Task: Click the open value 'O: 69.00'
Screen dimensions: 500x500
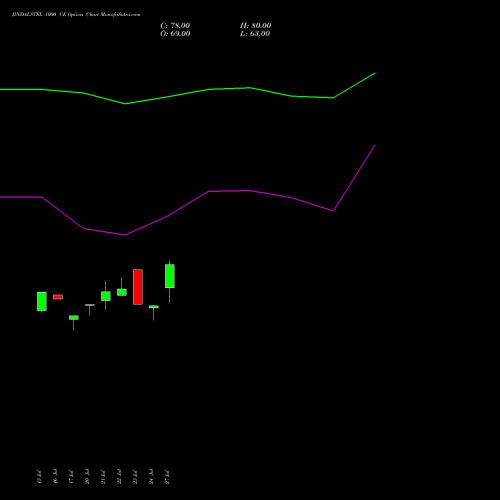Action: point(175,33)
